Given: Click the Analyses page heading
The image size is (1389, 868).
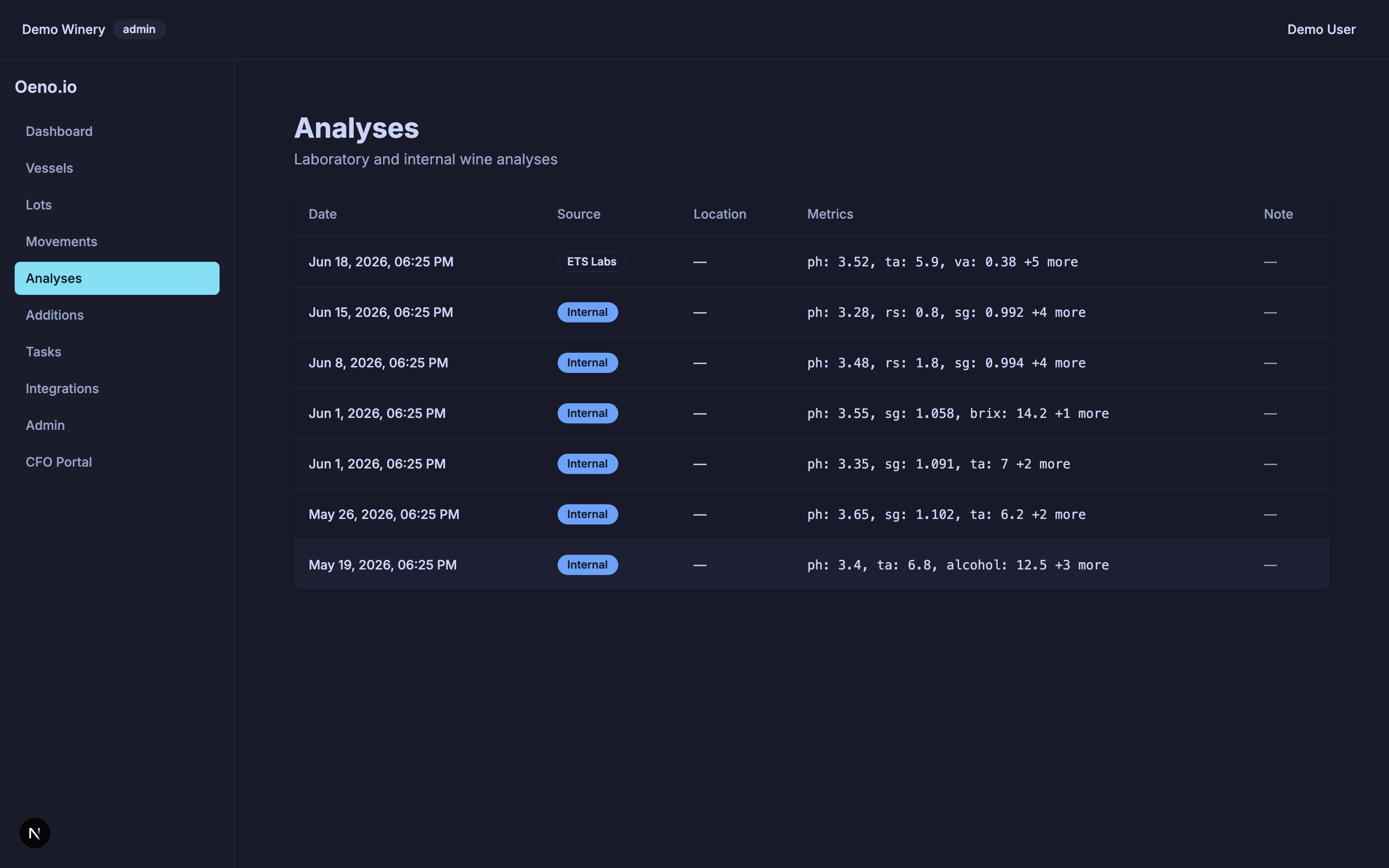Looking at the screenshot, I should click(356, 129).
